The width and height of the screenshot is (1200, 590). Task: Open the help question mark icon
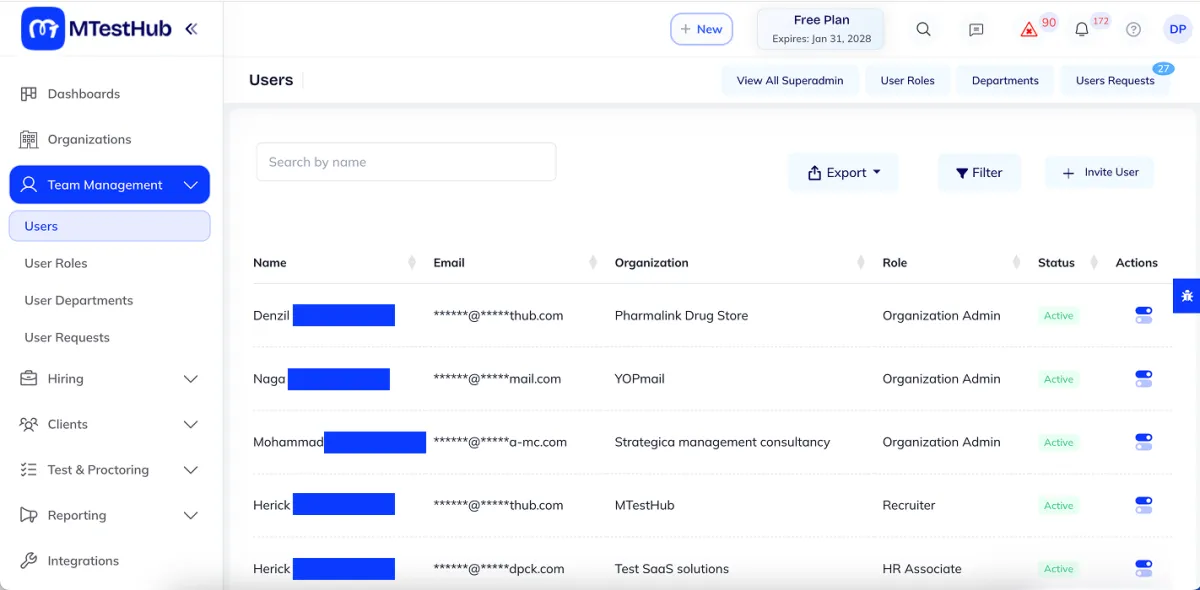1133,29
